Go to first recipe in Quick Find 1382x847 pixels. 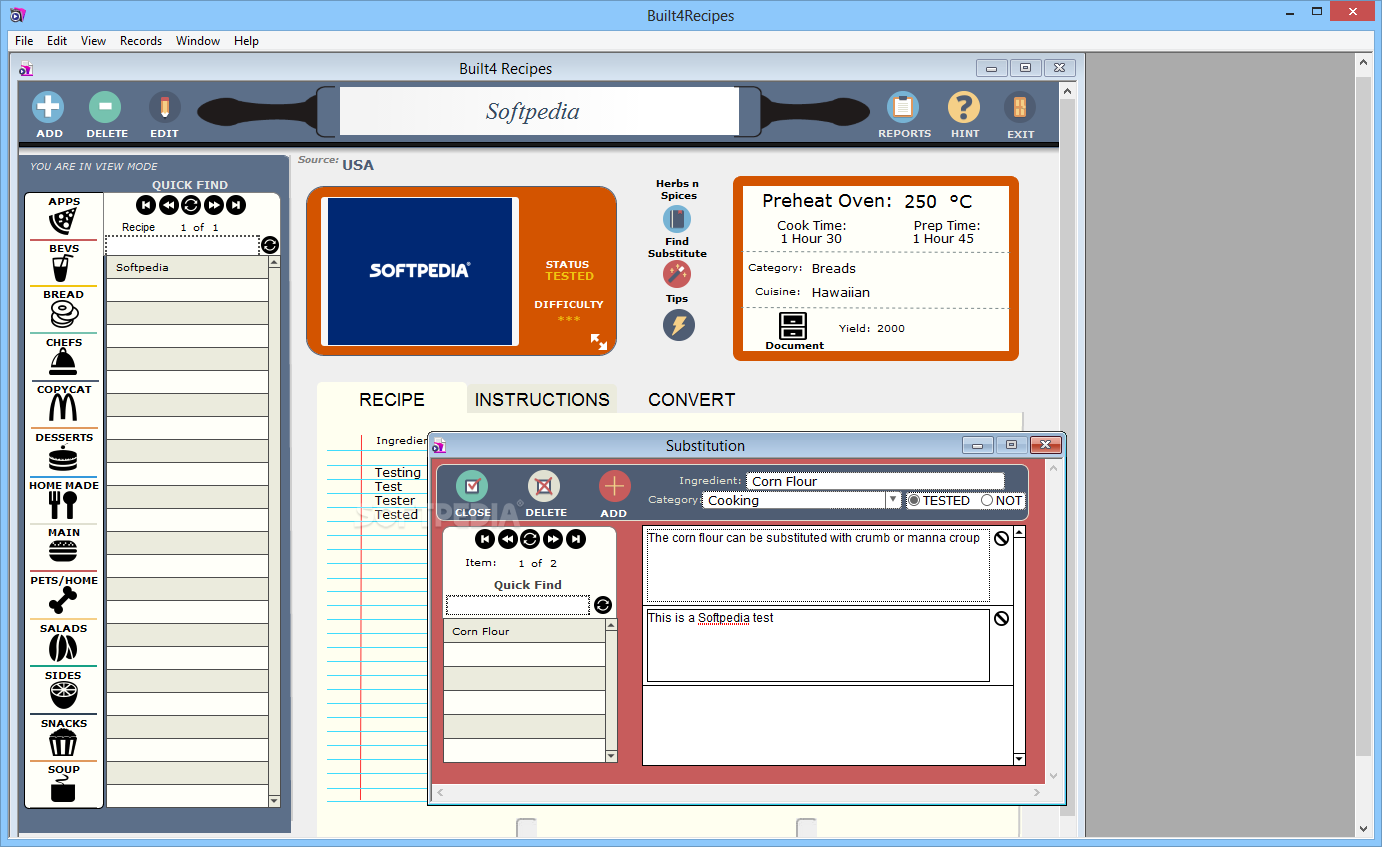[145, 205]
